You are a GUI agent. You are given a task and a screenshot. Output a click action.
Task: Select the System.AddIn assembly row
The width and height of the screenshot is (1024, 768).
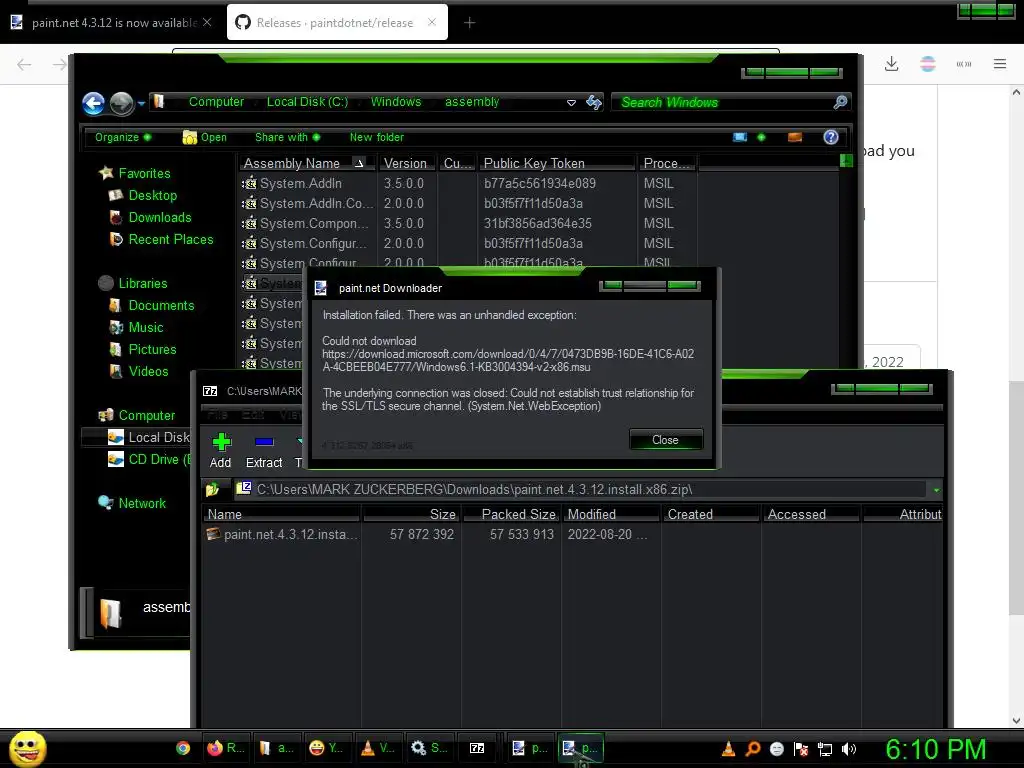click(469, 184)
